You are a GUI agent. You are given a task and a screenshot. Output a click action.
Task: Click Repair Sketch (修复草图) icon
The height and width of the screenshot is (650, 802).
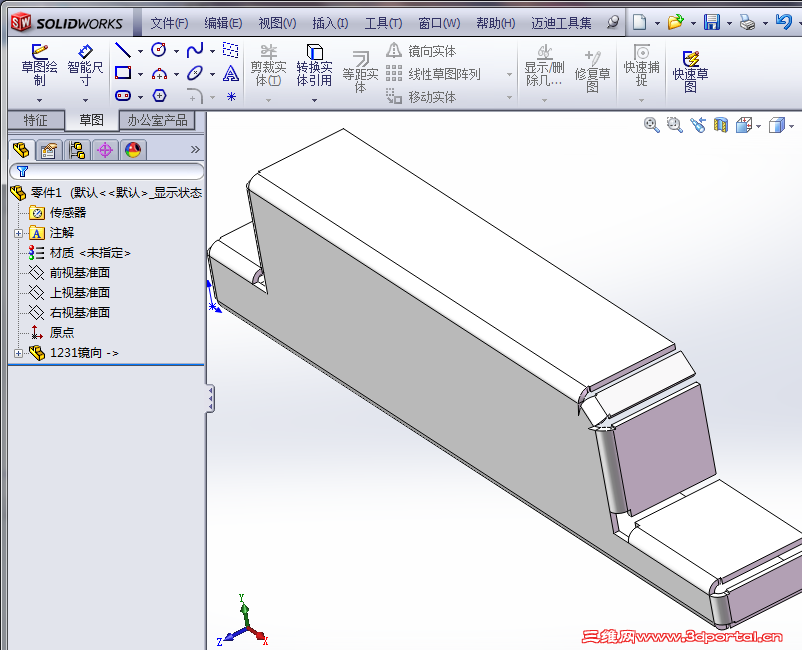coord(592,58)
